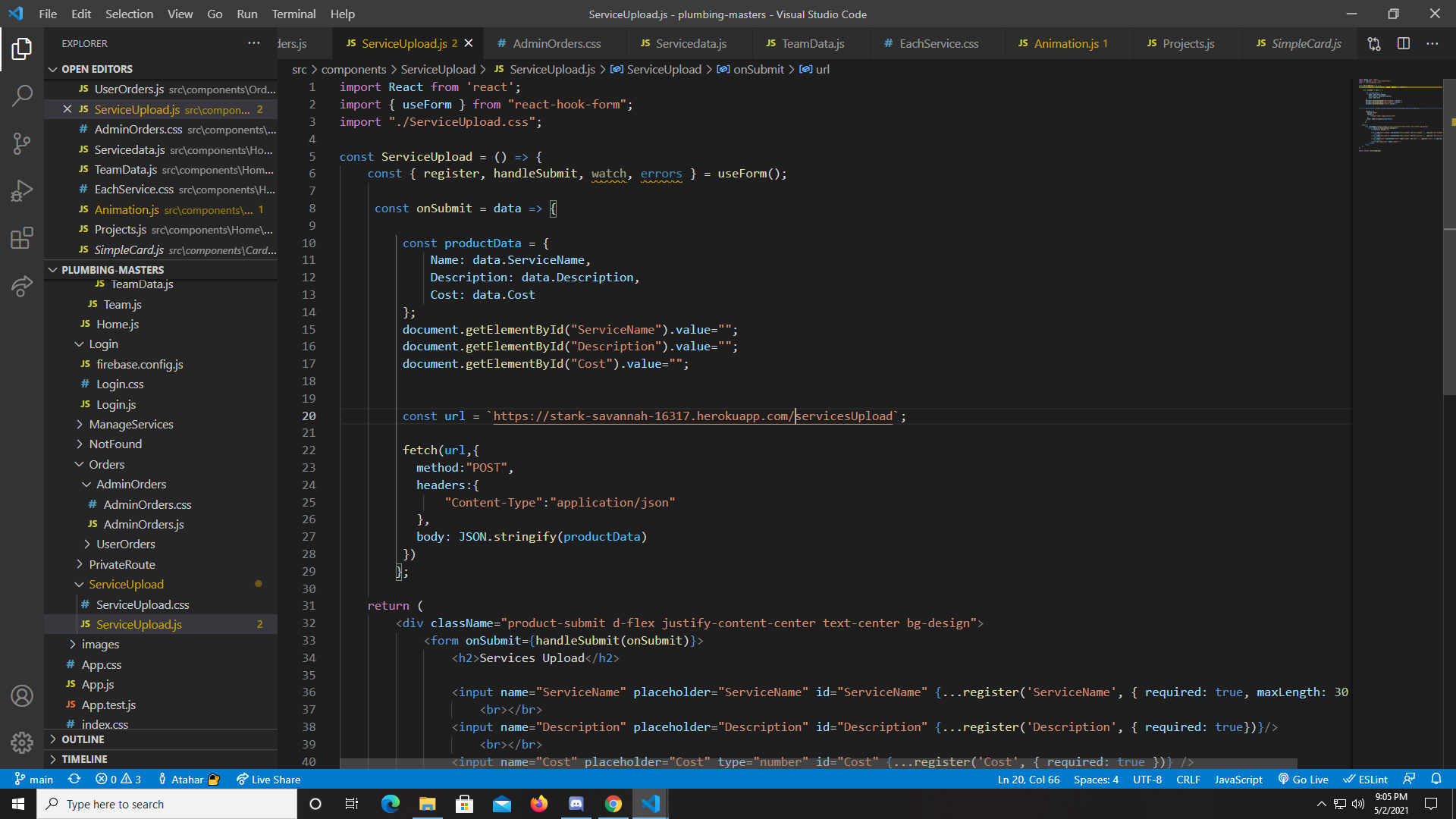Open the Search view in activity bar
The height and width of the screenshot is (819, 1456).
click(x=22, y=96)
